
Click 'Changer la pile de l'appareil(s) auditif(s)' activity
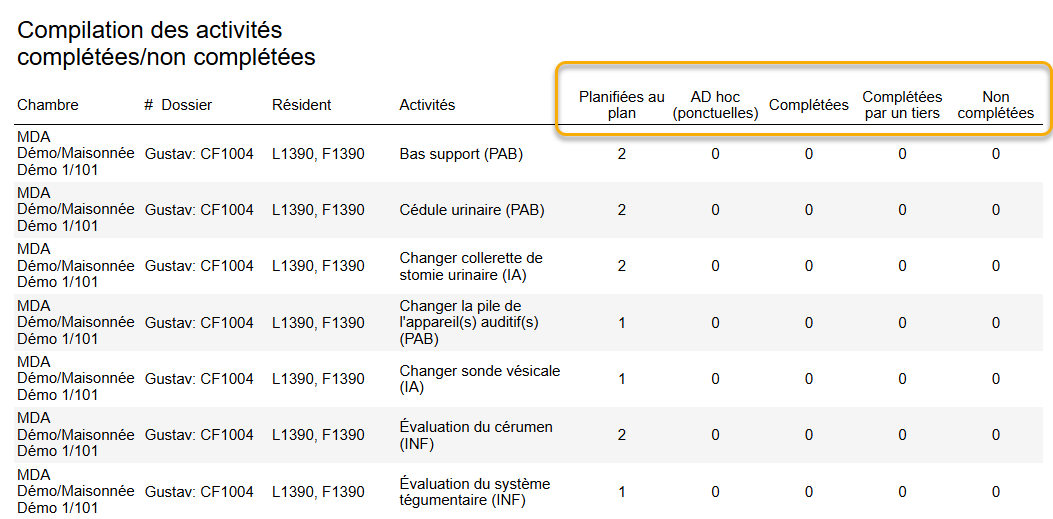pyautogui.click(x=461, y=323)
